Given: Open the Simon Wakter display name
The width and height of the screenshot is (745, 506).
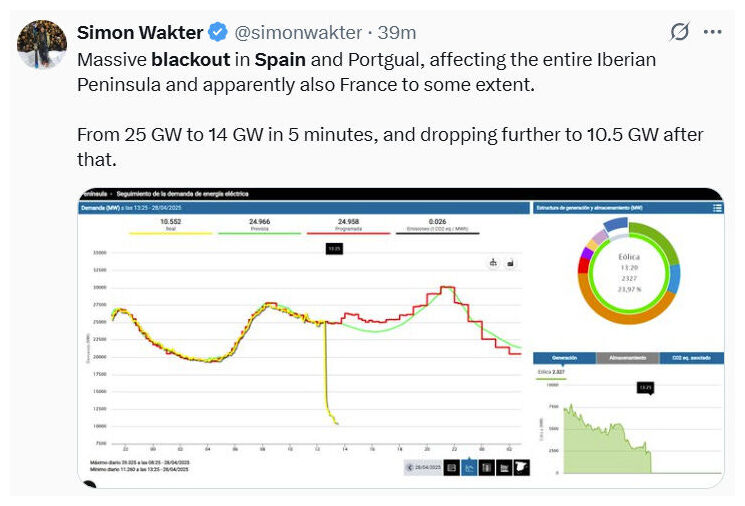Looking at the screenshot, I should 140,32.
